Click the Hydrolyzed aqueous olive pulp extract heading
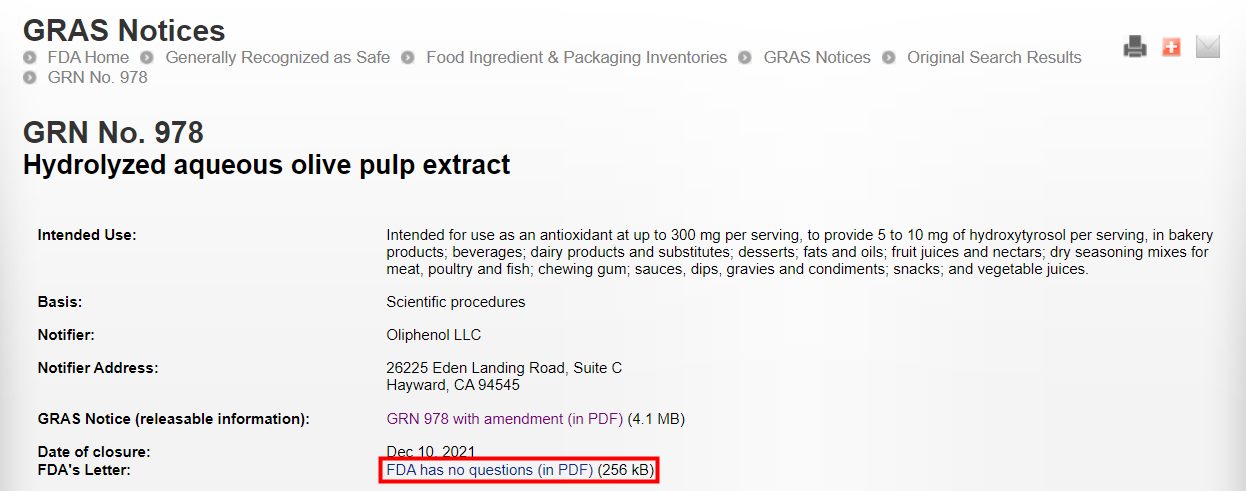The width and height of the screenshot is (1246, 491). [x=266, y=165]
